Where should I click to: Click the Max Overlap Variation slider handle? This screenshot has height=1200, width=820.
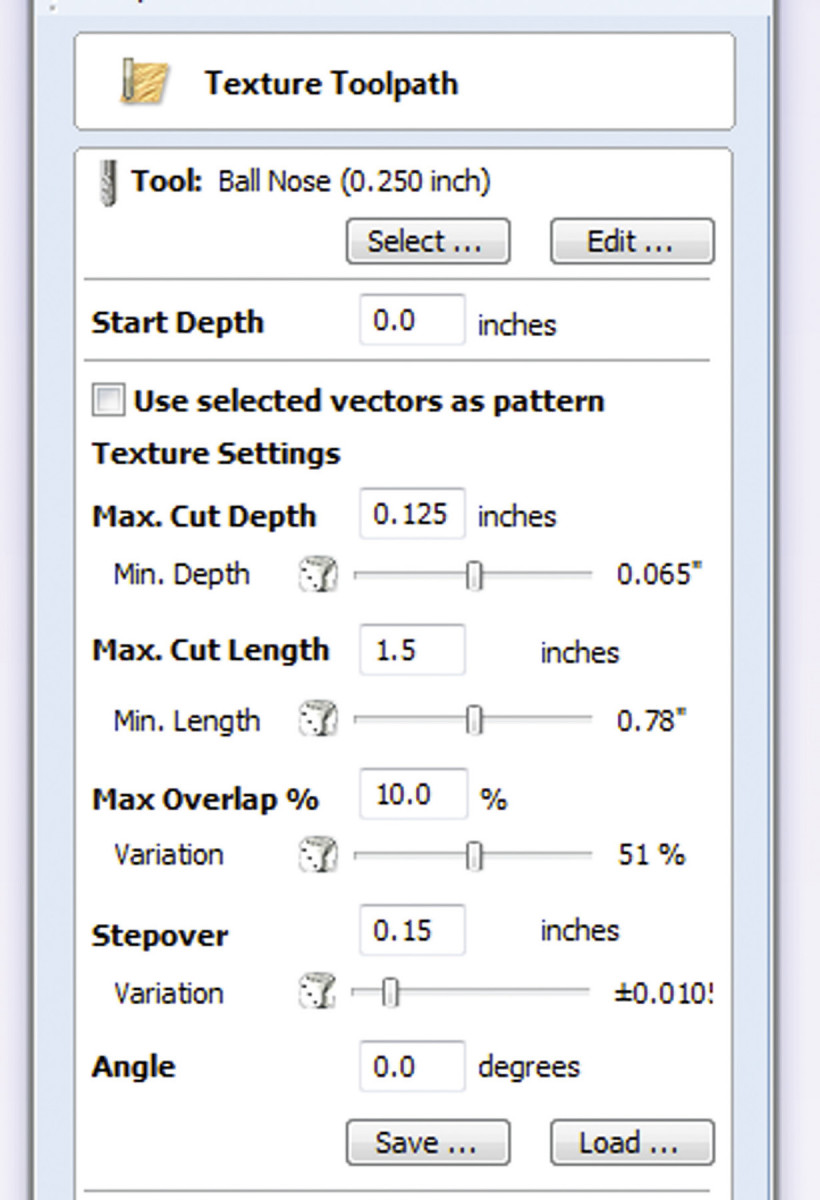pyautogui.click(x=475, y=856)
